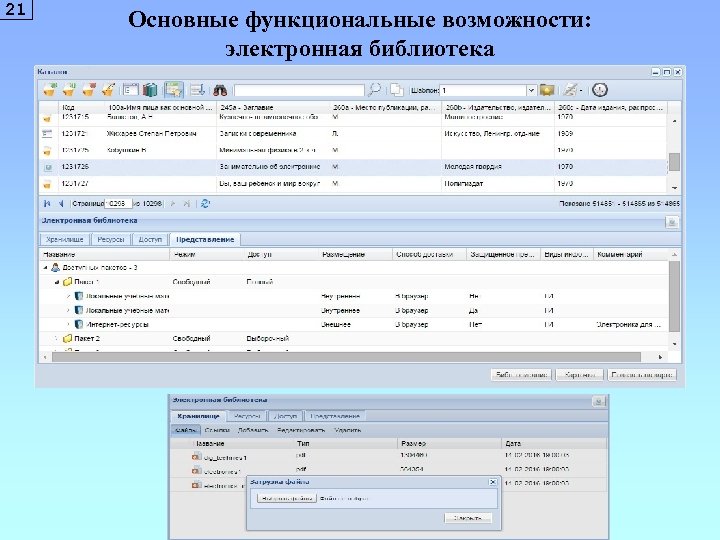Image resolution: width=720 pixels, height=540 pixels.
Task: Click Редактировать in the storage toolbar
Action: coord(301,430)
